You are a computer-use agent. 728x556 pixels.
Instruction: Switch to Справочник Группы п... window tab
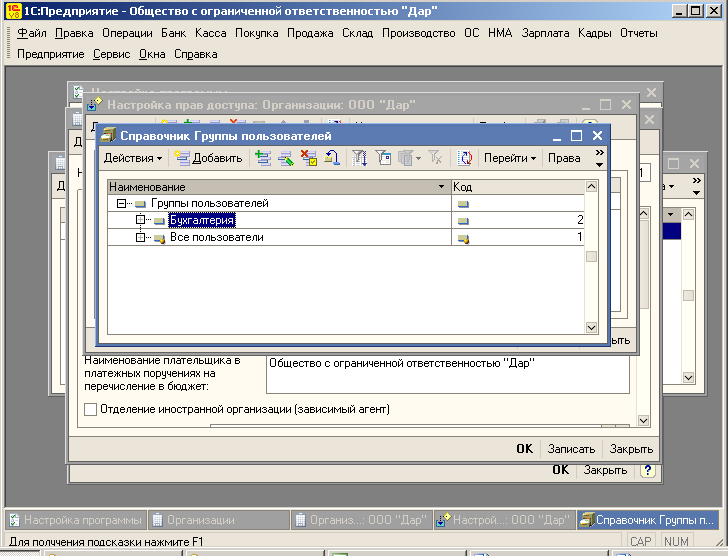[648, 520]
